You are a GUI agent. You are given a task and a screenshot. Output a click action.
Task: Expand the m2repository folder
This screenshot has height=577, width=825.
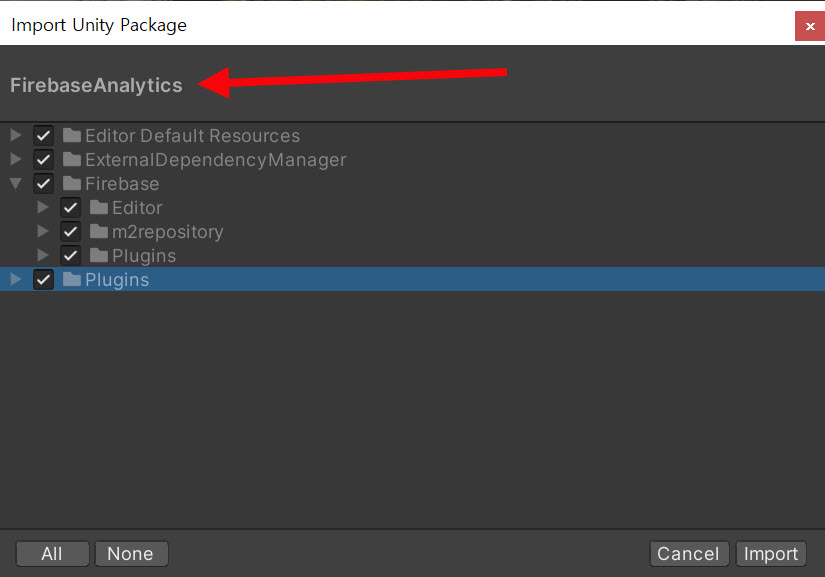43,231
